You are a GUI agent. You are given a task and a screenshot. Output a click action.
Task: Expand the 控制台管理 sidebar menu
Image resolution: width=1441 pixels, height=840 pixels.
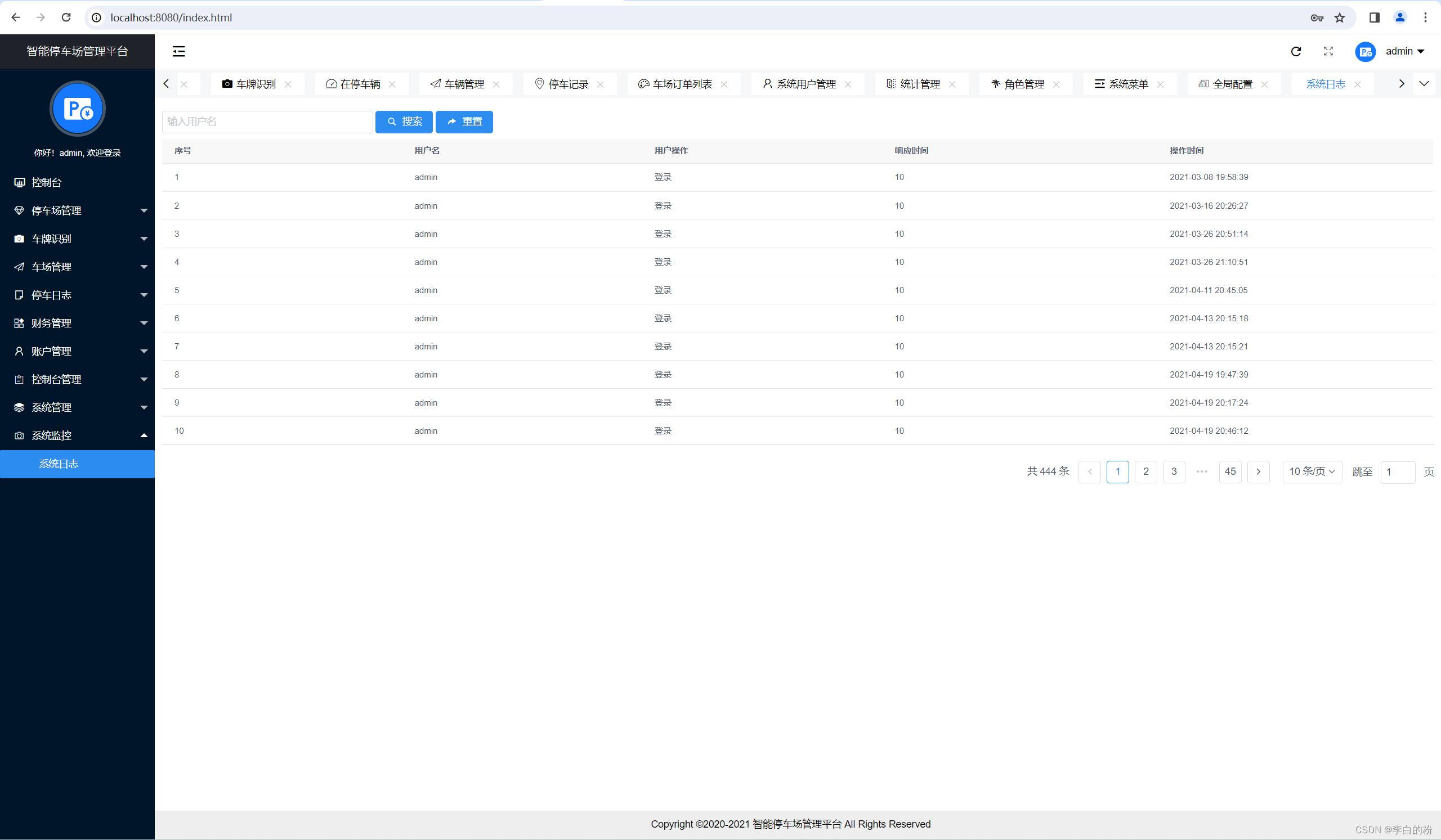(77, 379)
